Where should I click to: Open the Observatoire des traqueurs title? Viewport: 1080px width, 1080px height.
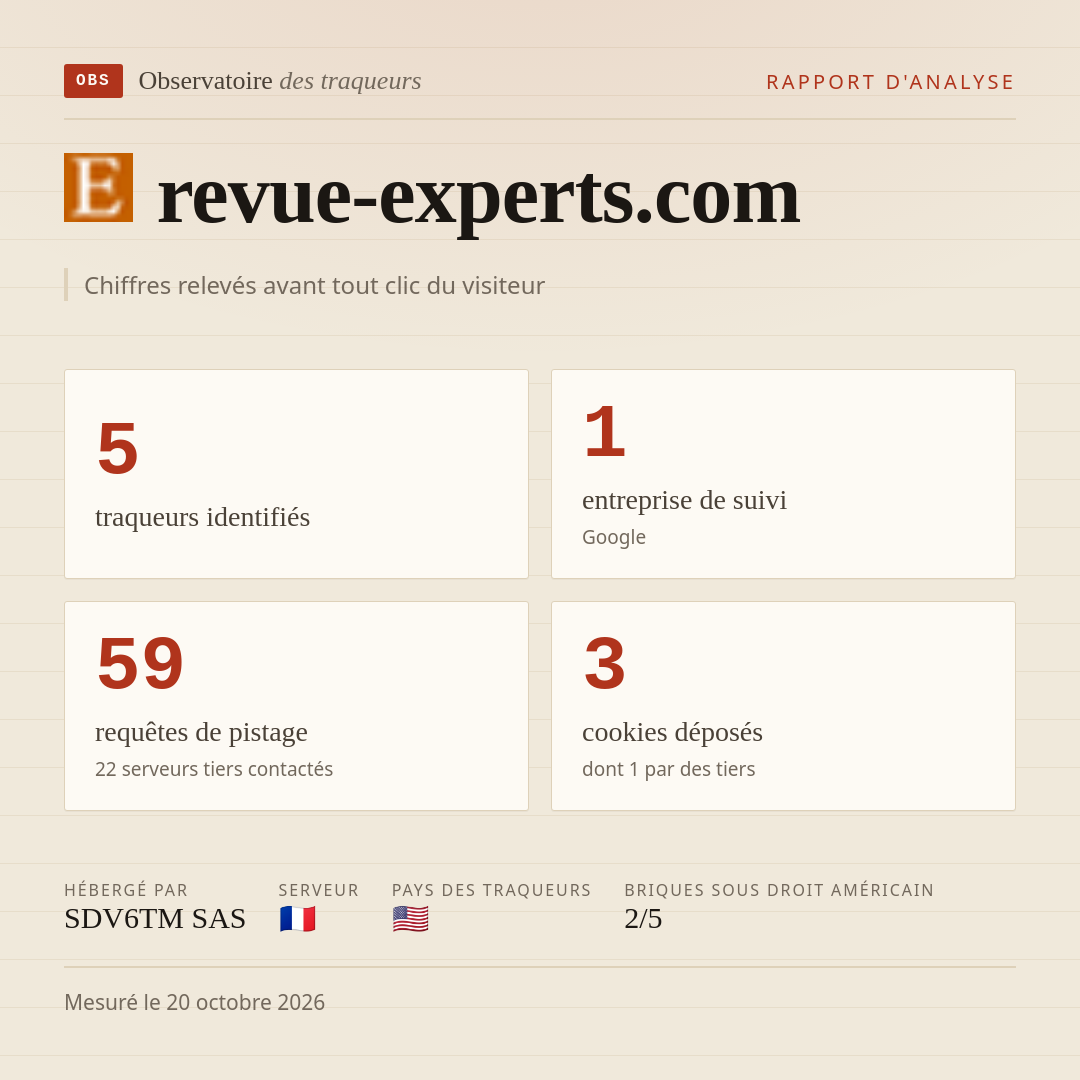280,81
